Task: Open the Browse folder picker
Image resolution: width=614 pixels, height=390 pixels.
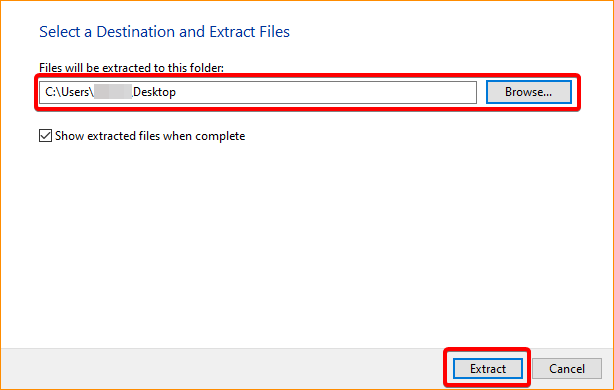Action: click(529, 92)
